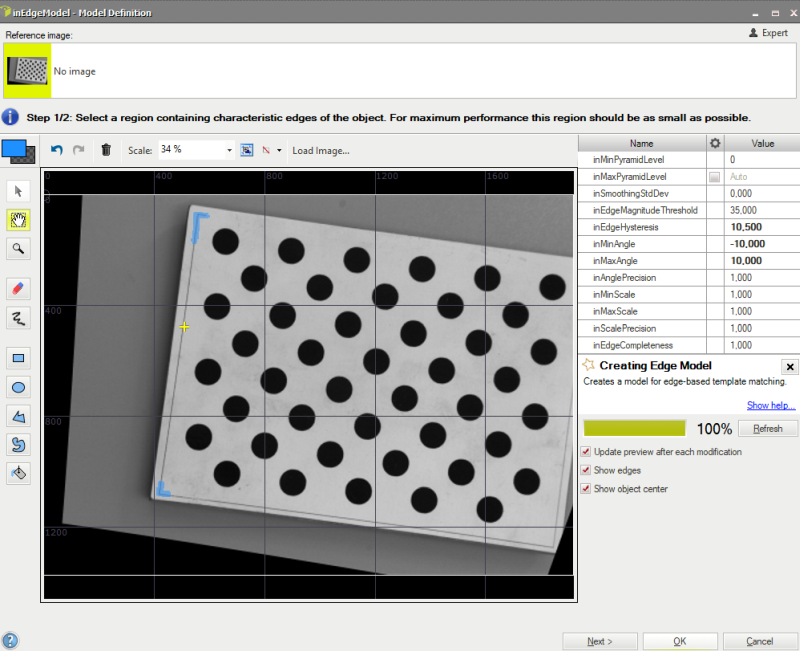Click the fit-image-to-view icon
Screen dimensions: 800x651
tap(246, 150)
